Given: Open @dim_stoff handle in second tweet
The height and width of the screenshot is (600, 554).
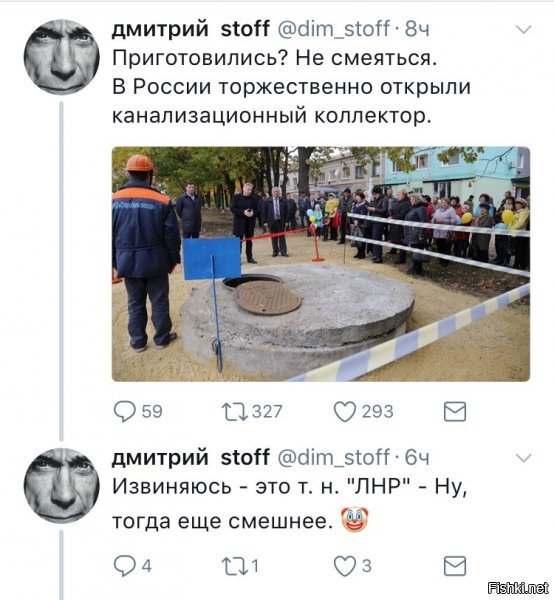Looking at the screenshot, I should pos(333,458).
